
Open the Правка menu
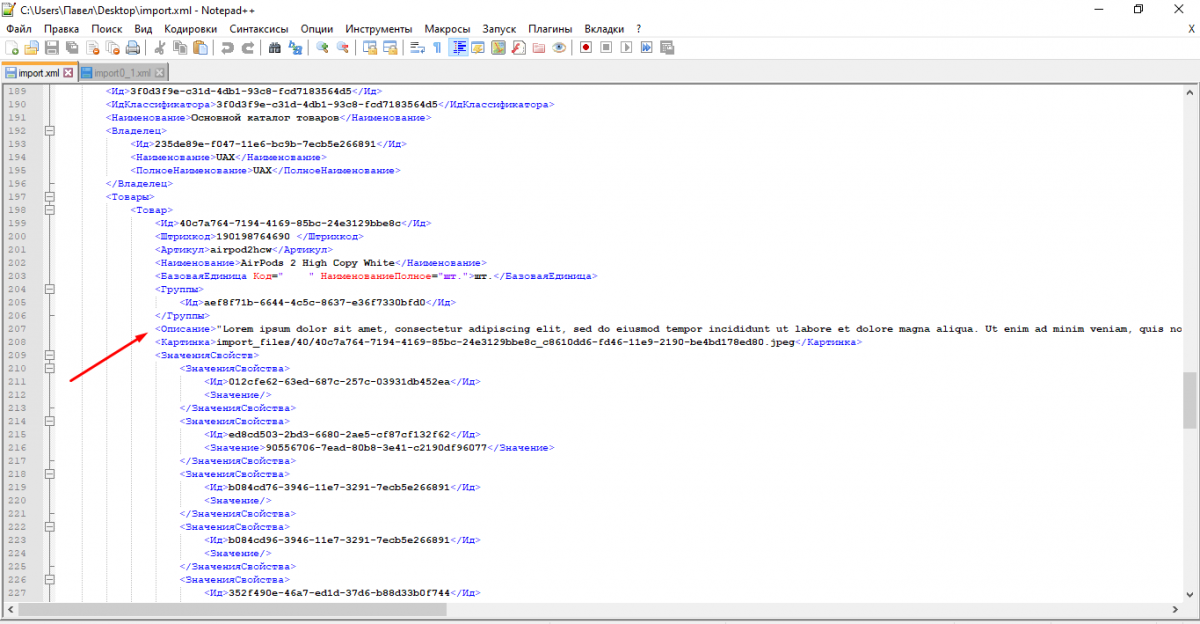61,29
